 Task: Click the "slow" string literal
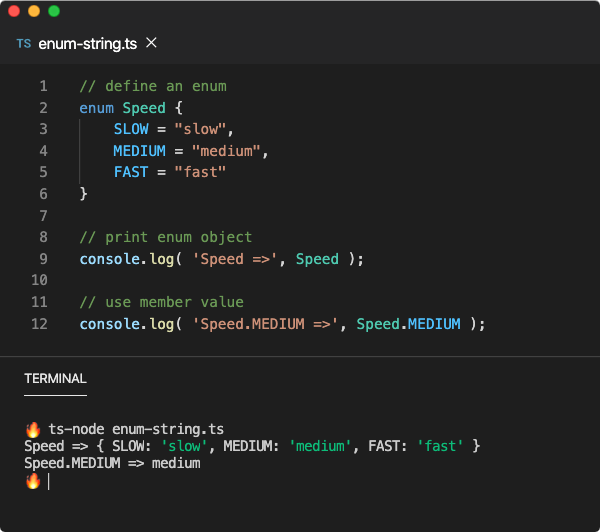(201, 129)
